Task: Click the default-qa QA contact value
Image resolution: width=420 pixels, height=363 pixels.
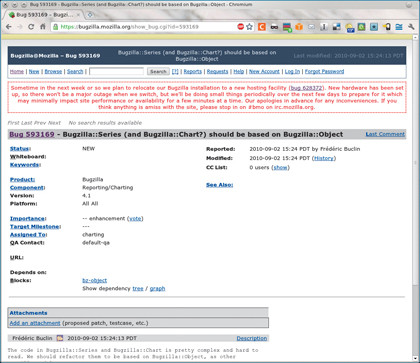Action: pos(96,242)
